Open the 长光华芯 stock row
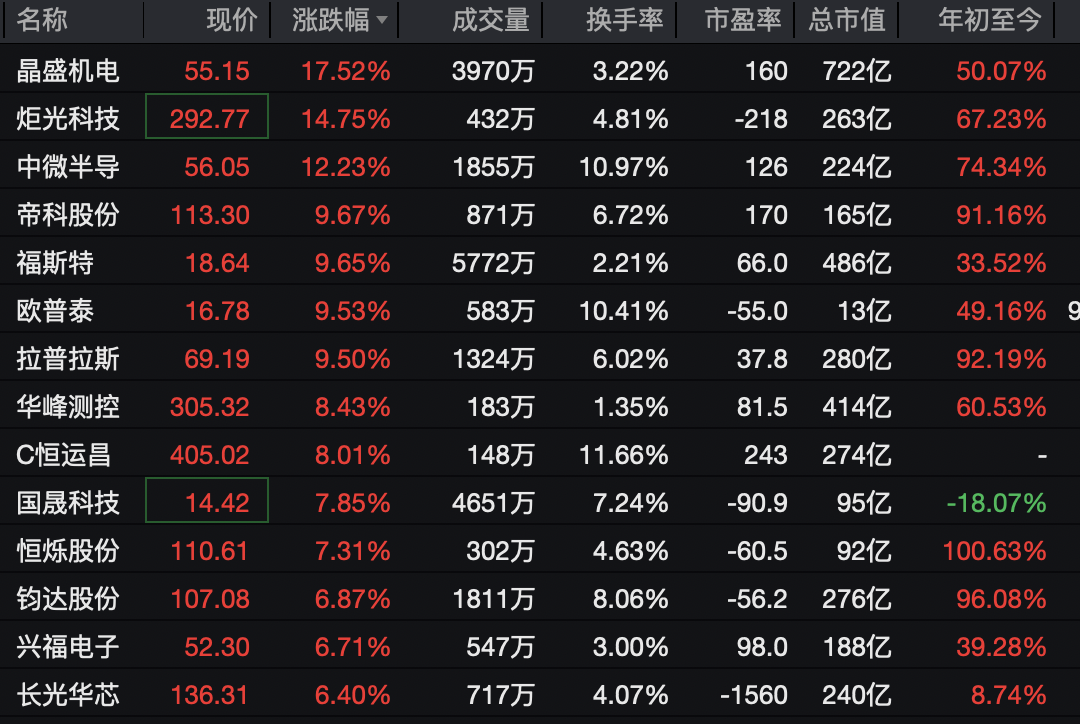The image size is (1080, 724). coord(68,695)
